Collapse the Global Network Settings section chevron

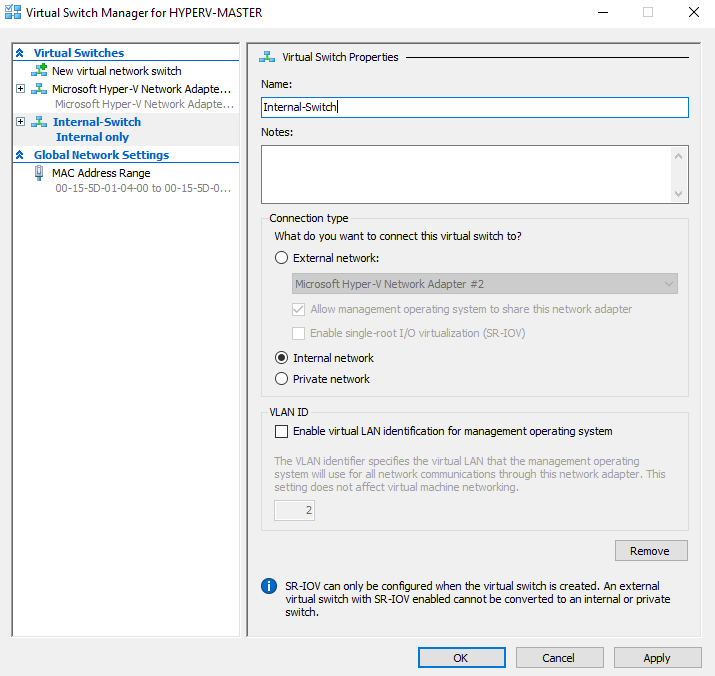pos(20,155)
